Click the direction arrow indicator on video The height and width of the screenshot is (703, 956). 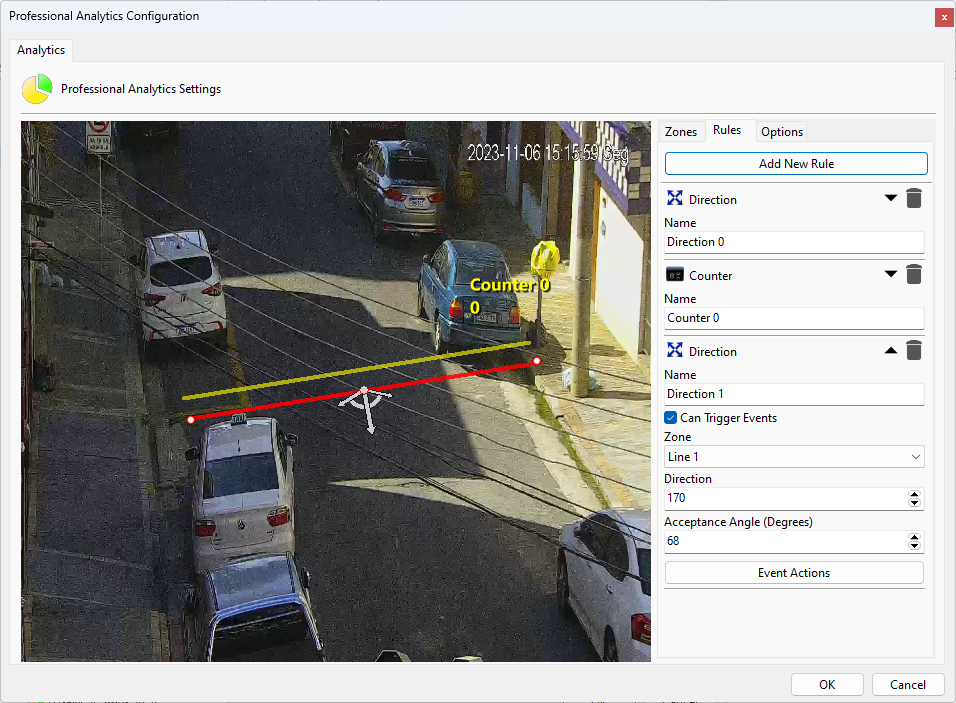click(x=366, y=409)
